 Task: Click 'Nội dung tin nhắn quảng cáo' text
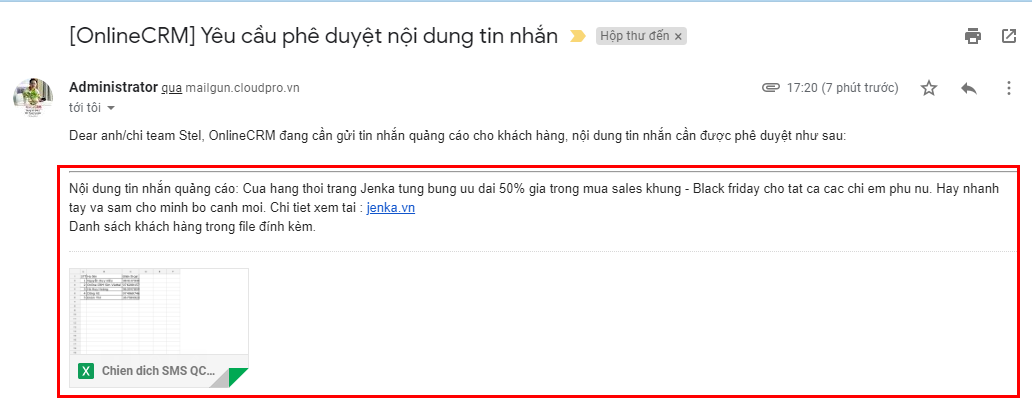point(153,189)
